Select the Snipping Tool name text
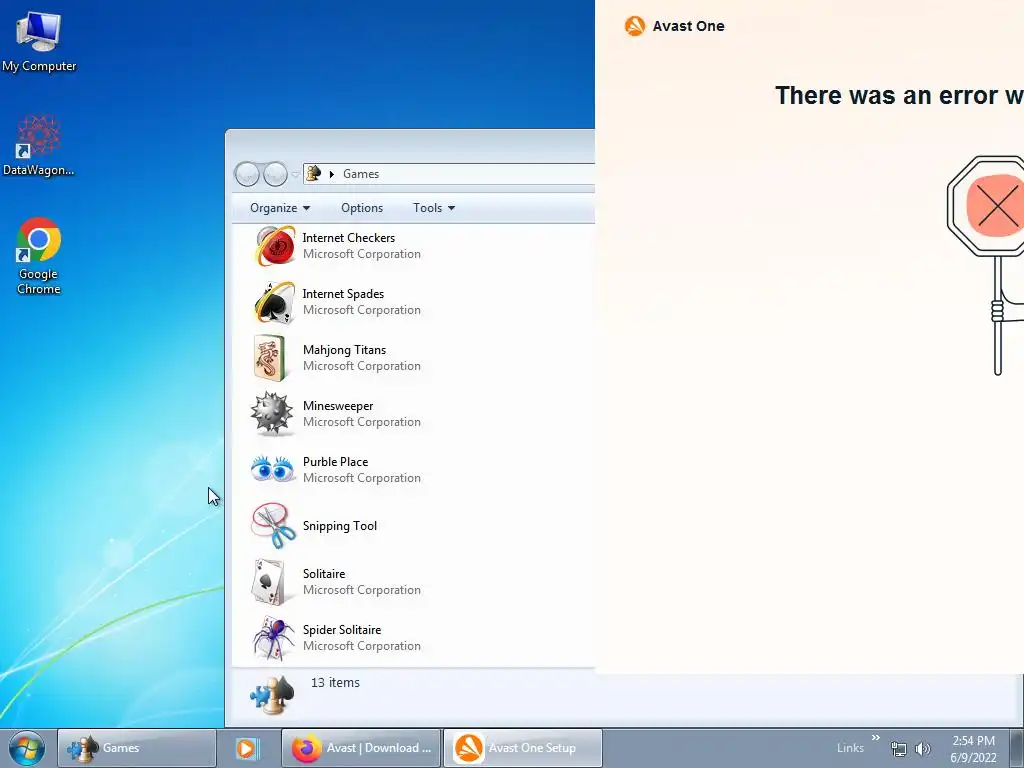 340,526
